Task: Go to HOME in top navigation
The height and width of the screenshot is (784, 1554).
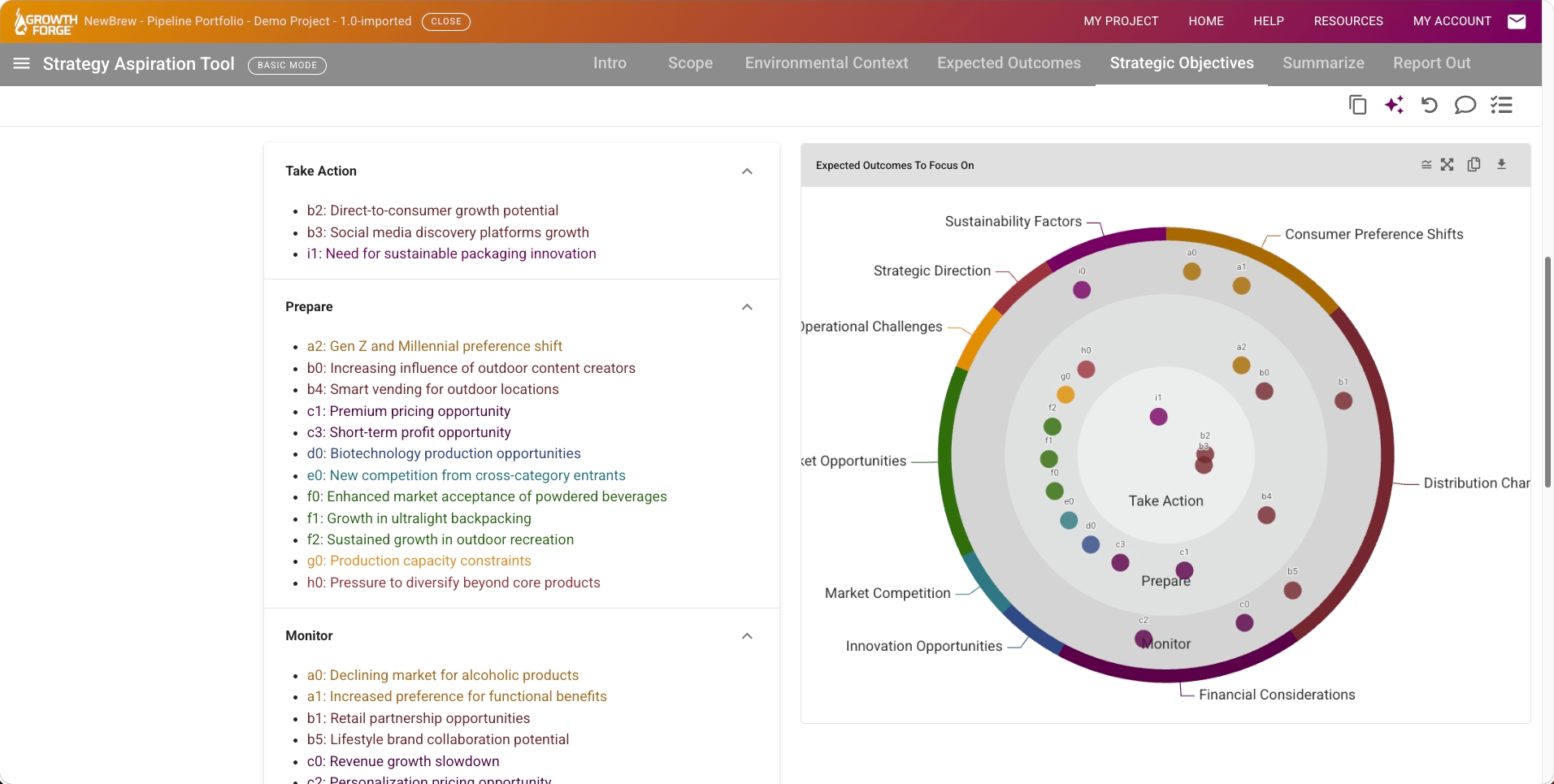Action: pos(1205,21)
